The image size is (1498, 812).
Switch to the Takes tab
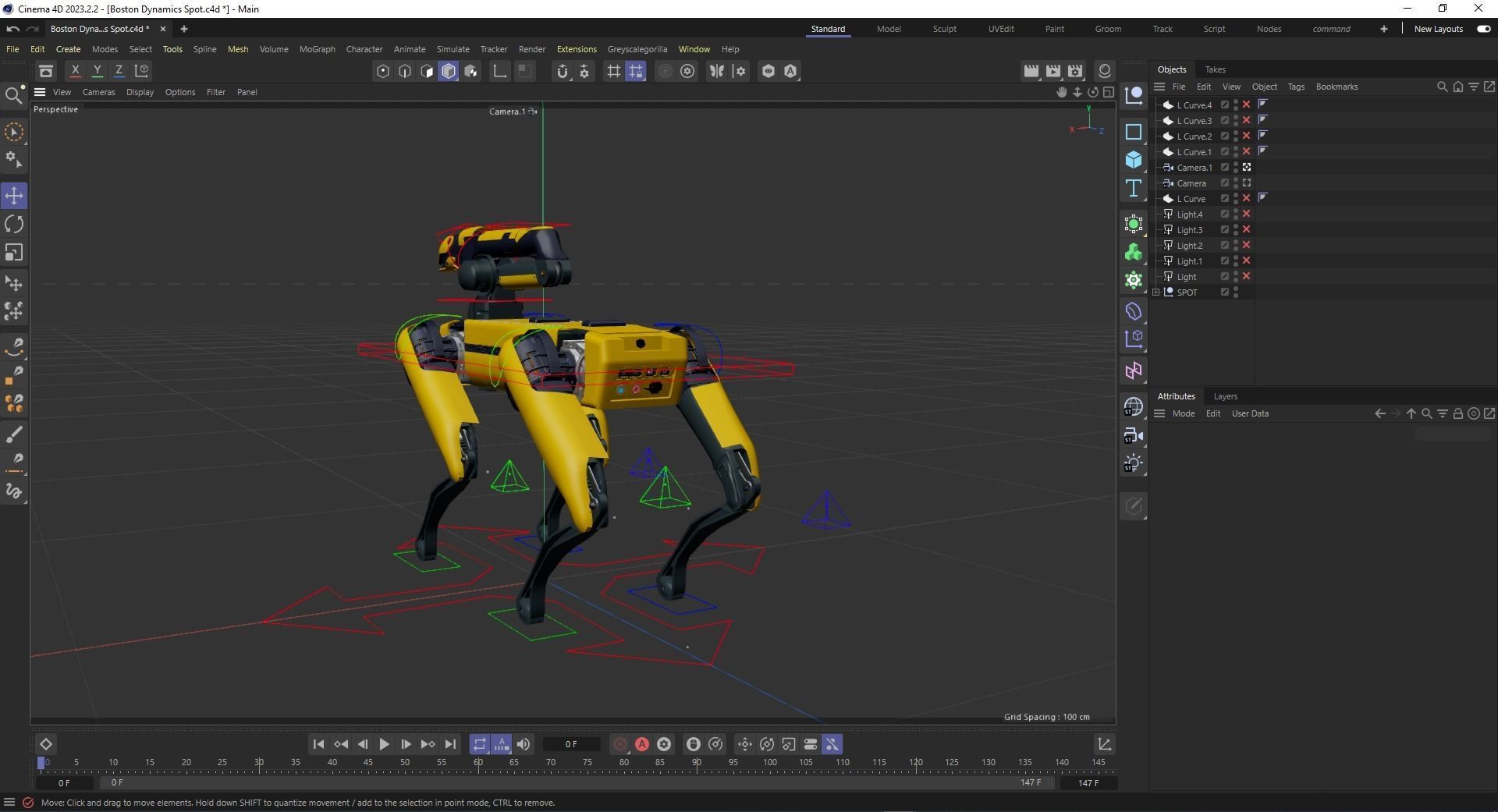1215,69
